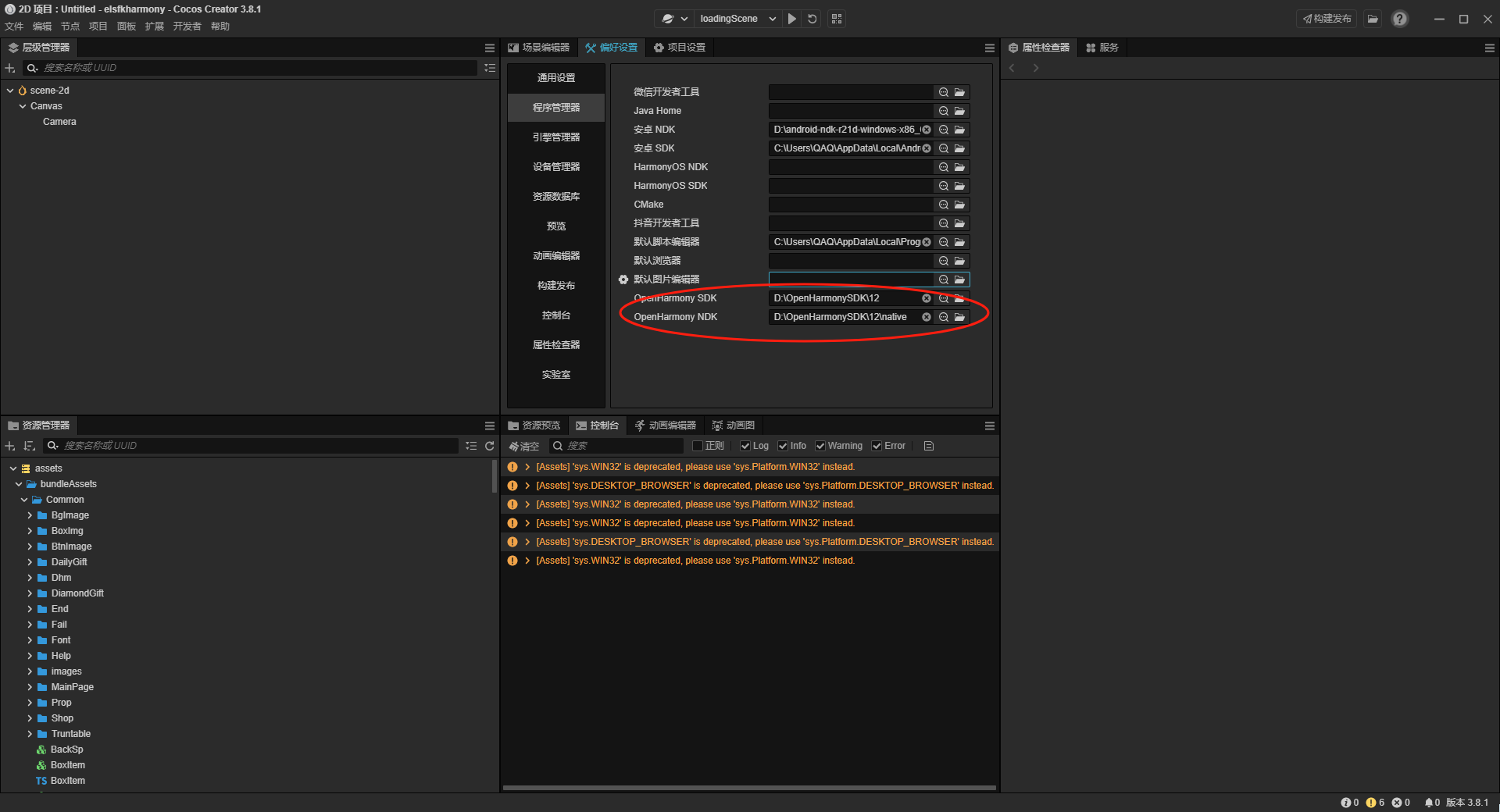Open the console log file icon
This screenshot has width=1500, height=812.
[929, 446]
